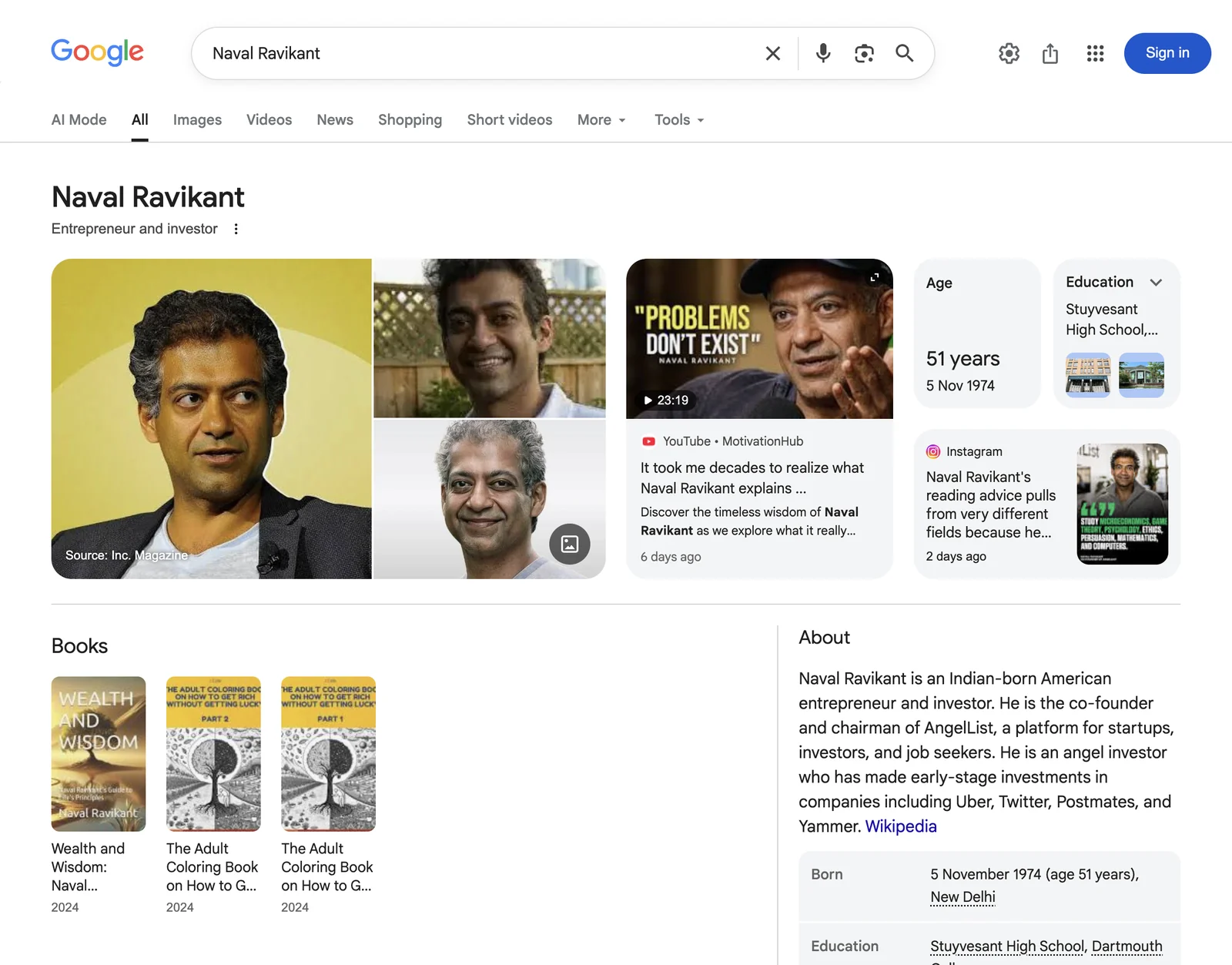Click the share icon

pyautogui.click(x=1050, y=53)
